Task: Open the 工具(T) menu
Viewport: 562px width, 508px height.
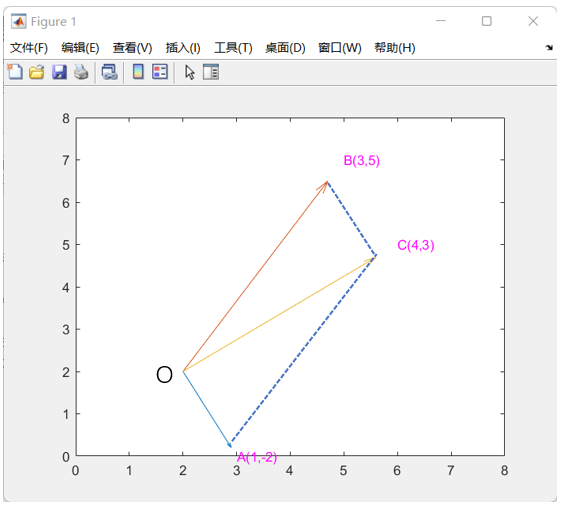Action: (233, 48)
